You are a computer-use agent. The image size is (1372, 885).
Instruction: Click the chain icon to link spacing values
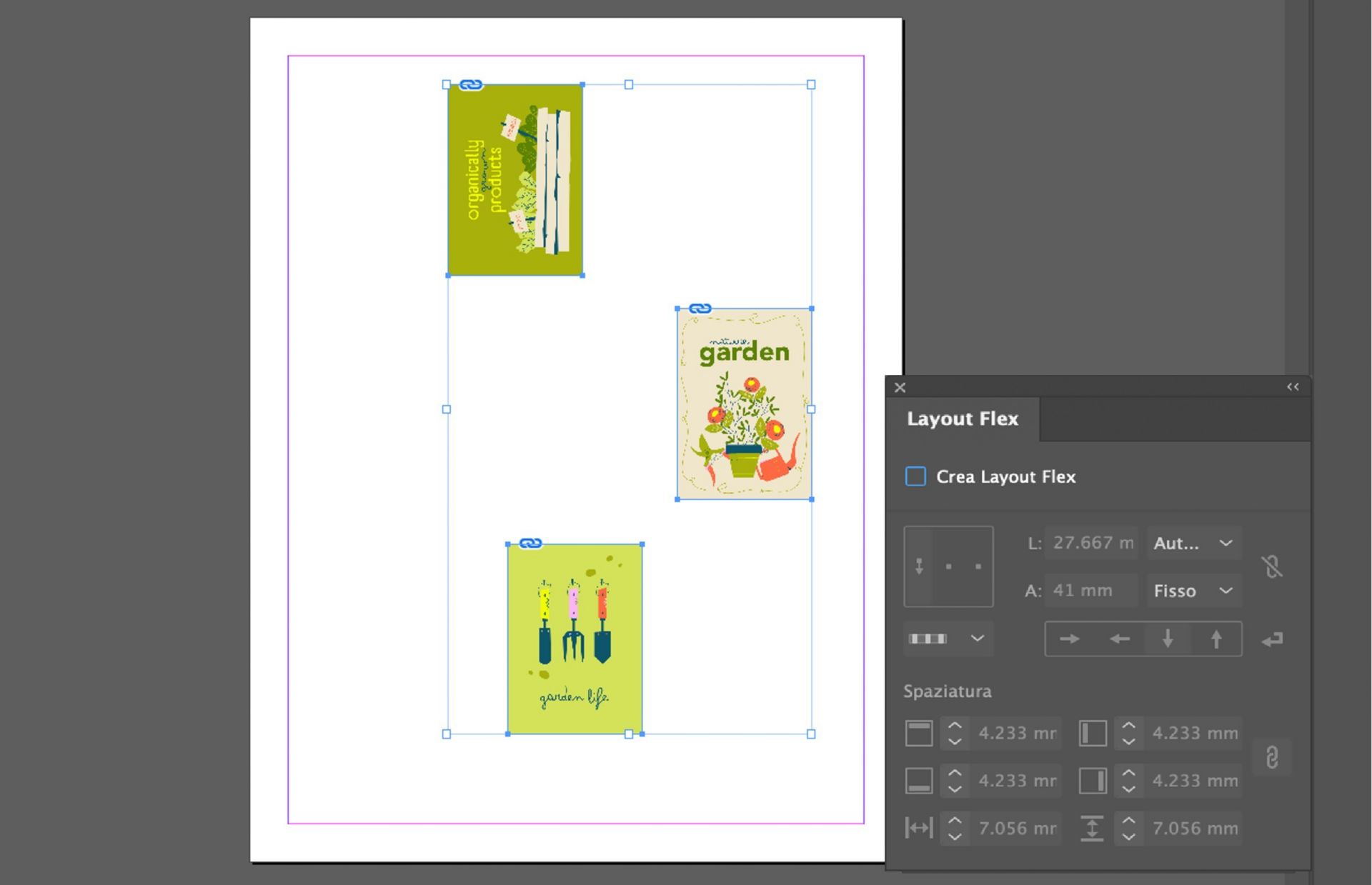1273,756
